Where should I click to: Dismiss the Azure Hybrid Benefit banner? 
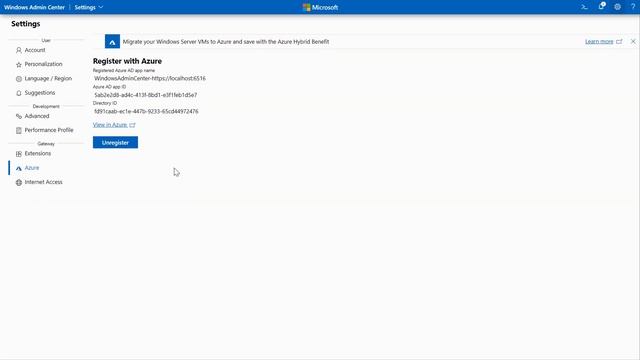pos(633,42)
